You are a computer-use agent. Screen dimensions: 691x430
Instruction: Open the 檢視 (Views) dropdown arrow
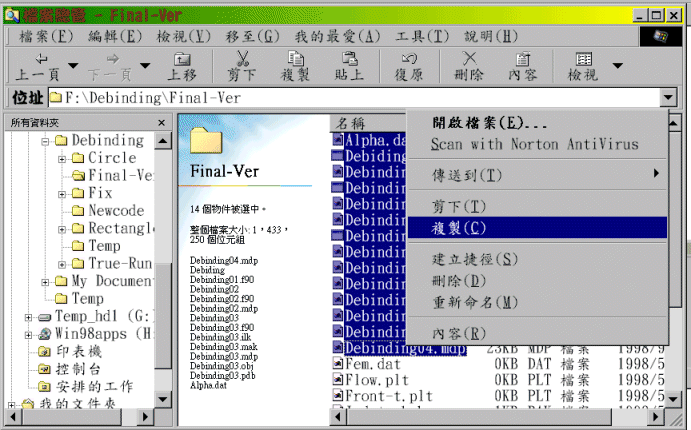tap(616, 66)
